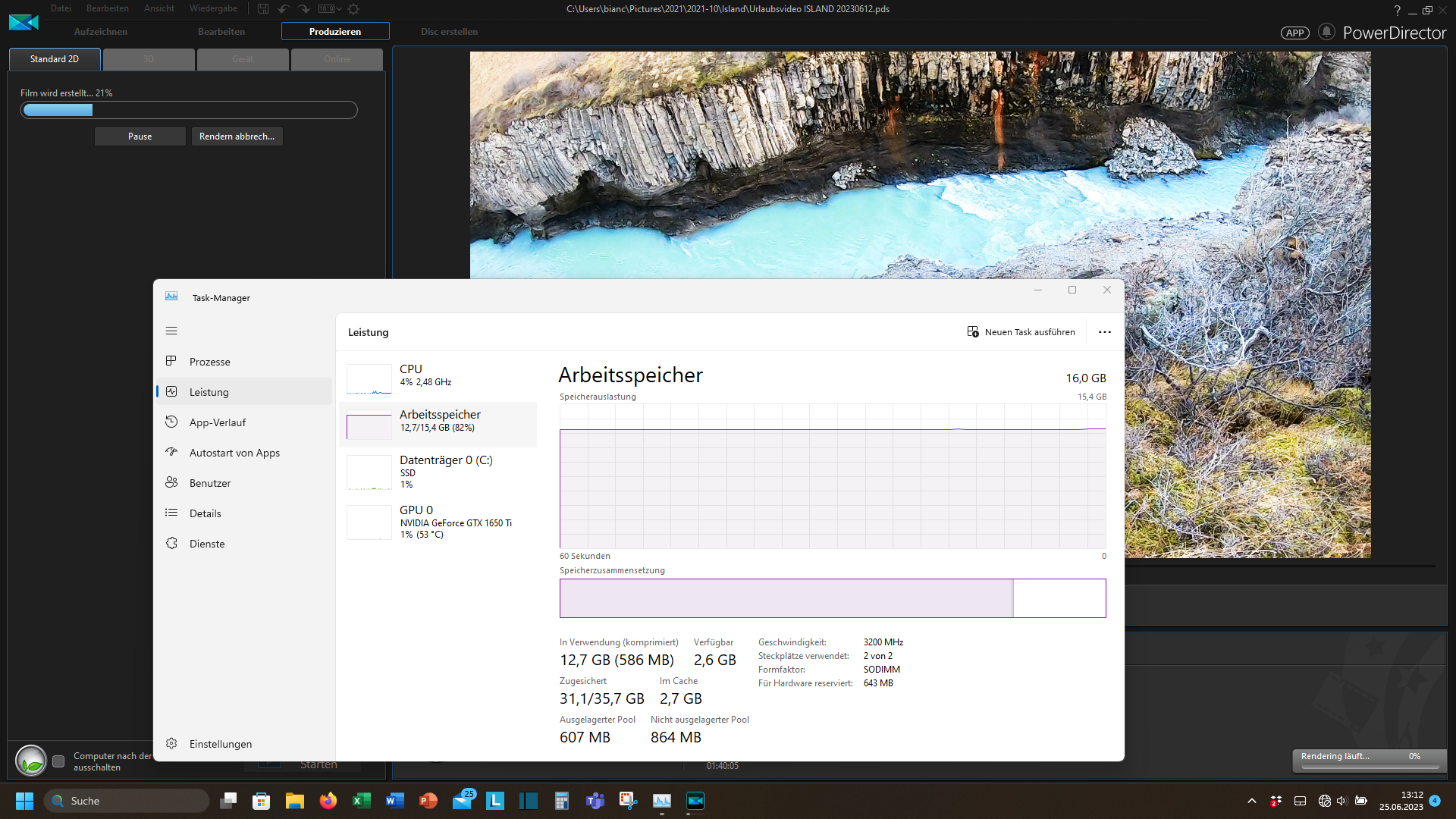The image size is (1456, 819).
Task: Open the Dienste section
Action: (x=207, y=544)
